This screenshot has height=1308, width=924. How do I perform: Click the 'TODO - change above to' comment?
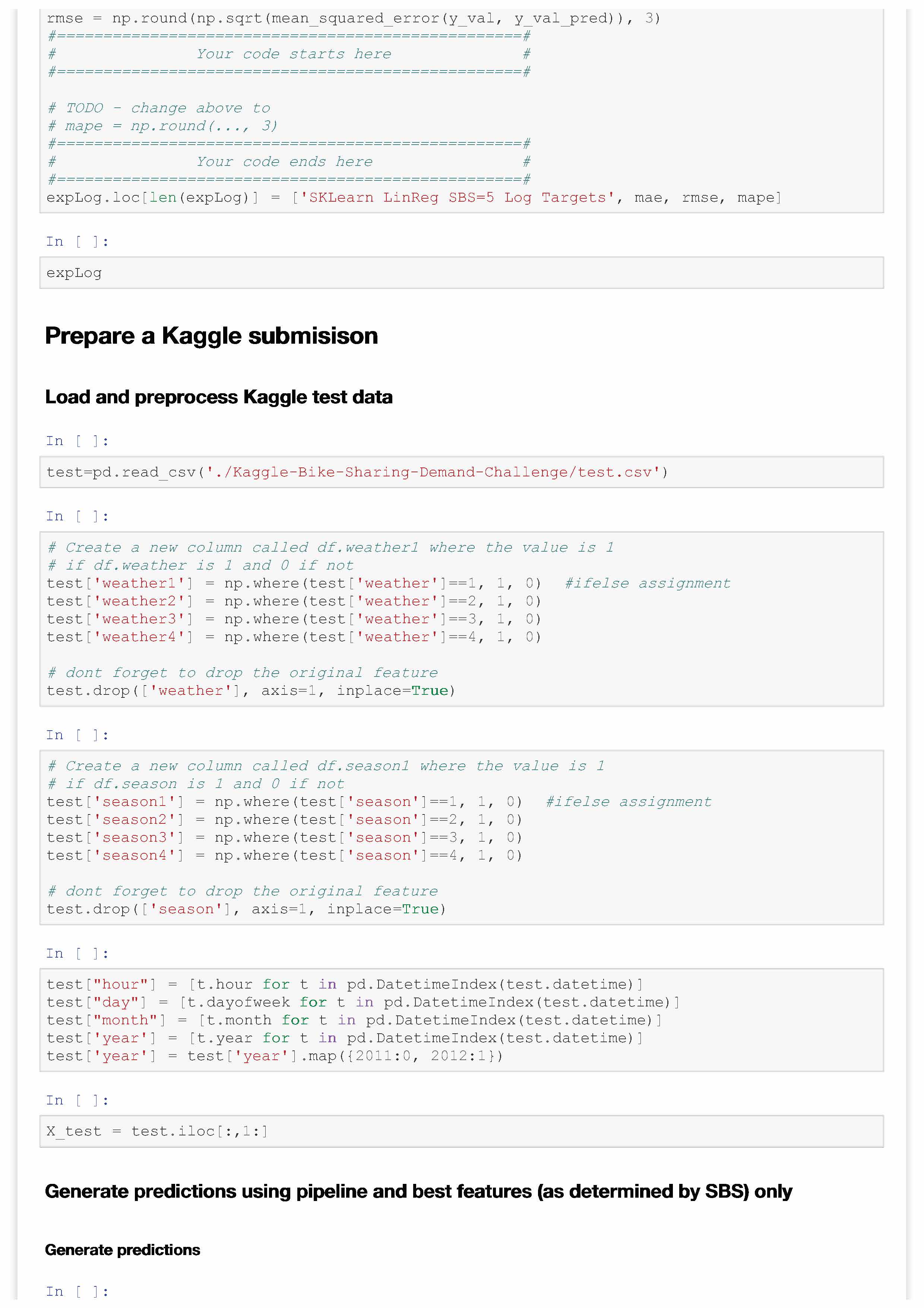pyautogui.click(x=159, y=108)
